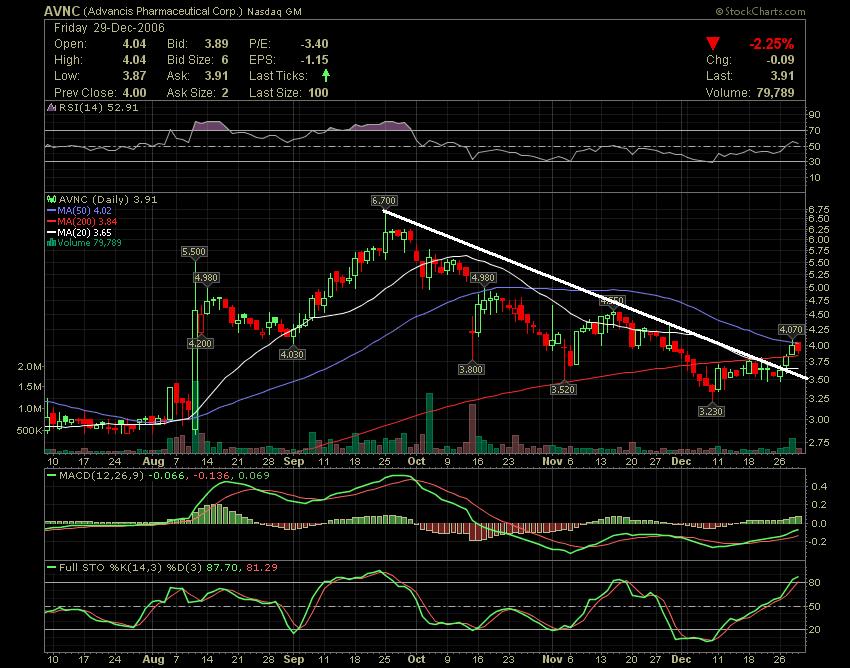
Task: Click the -2.25% percent change
Action: 771,44
